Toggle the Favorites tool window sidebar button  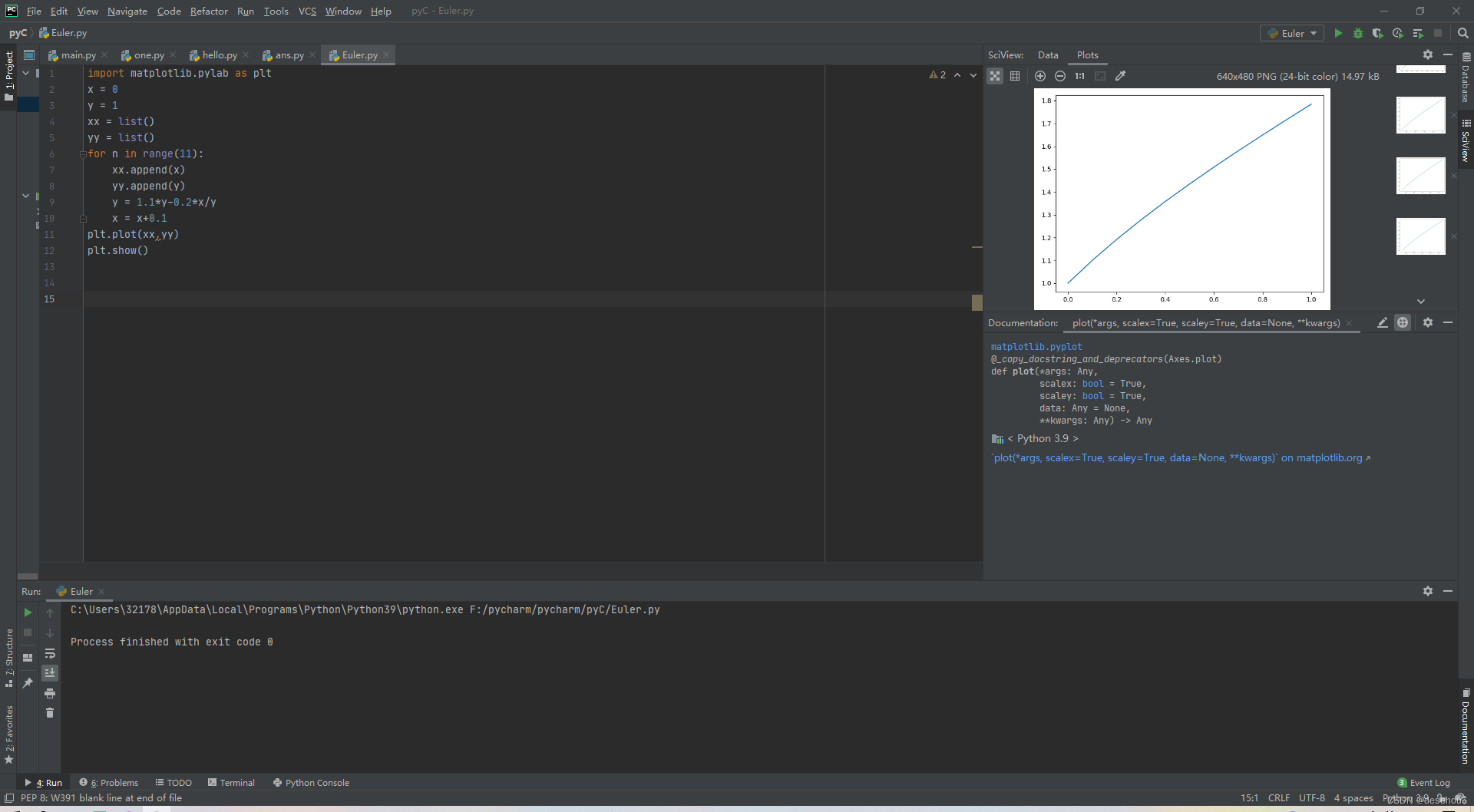(x=8, y=734)
